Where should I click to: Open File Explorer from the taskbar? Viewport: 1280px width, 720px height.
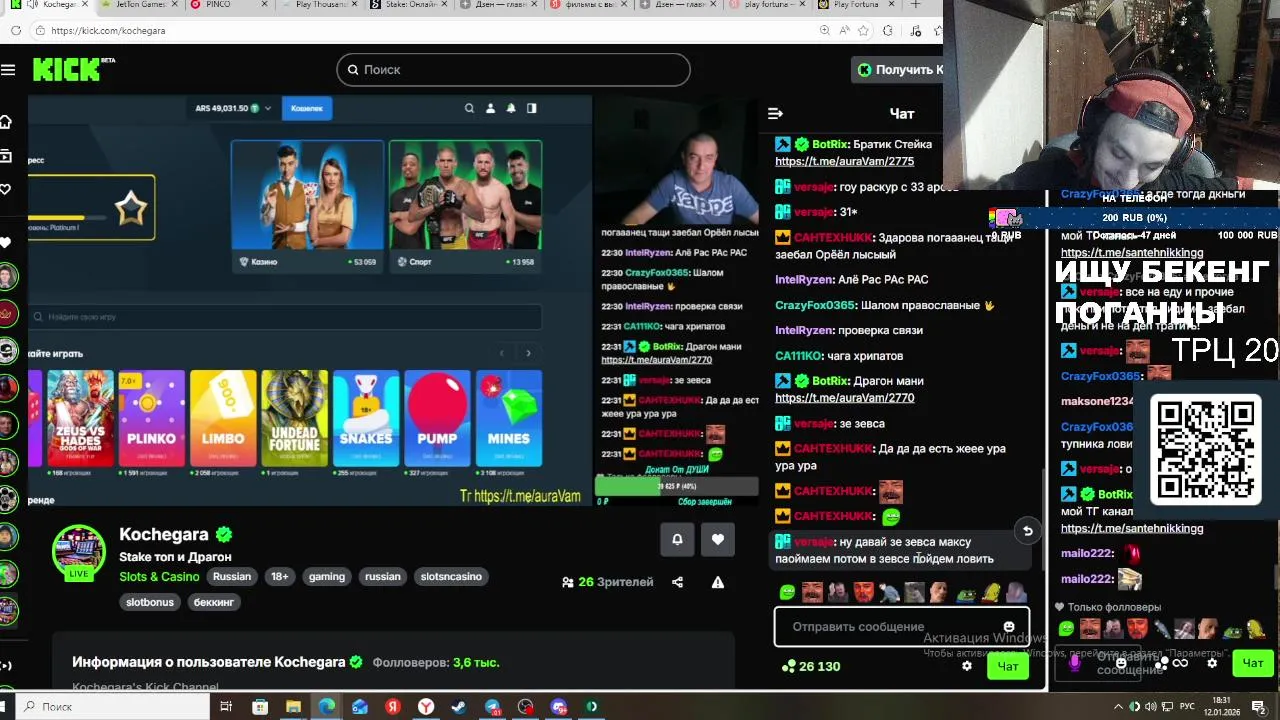click(x=293, y=707)
